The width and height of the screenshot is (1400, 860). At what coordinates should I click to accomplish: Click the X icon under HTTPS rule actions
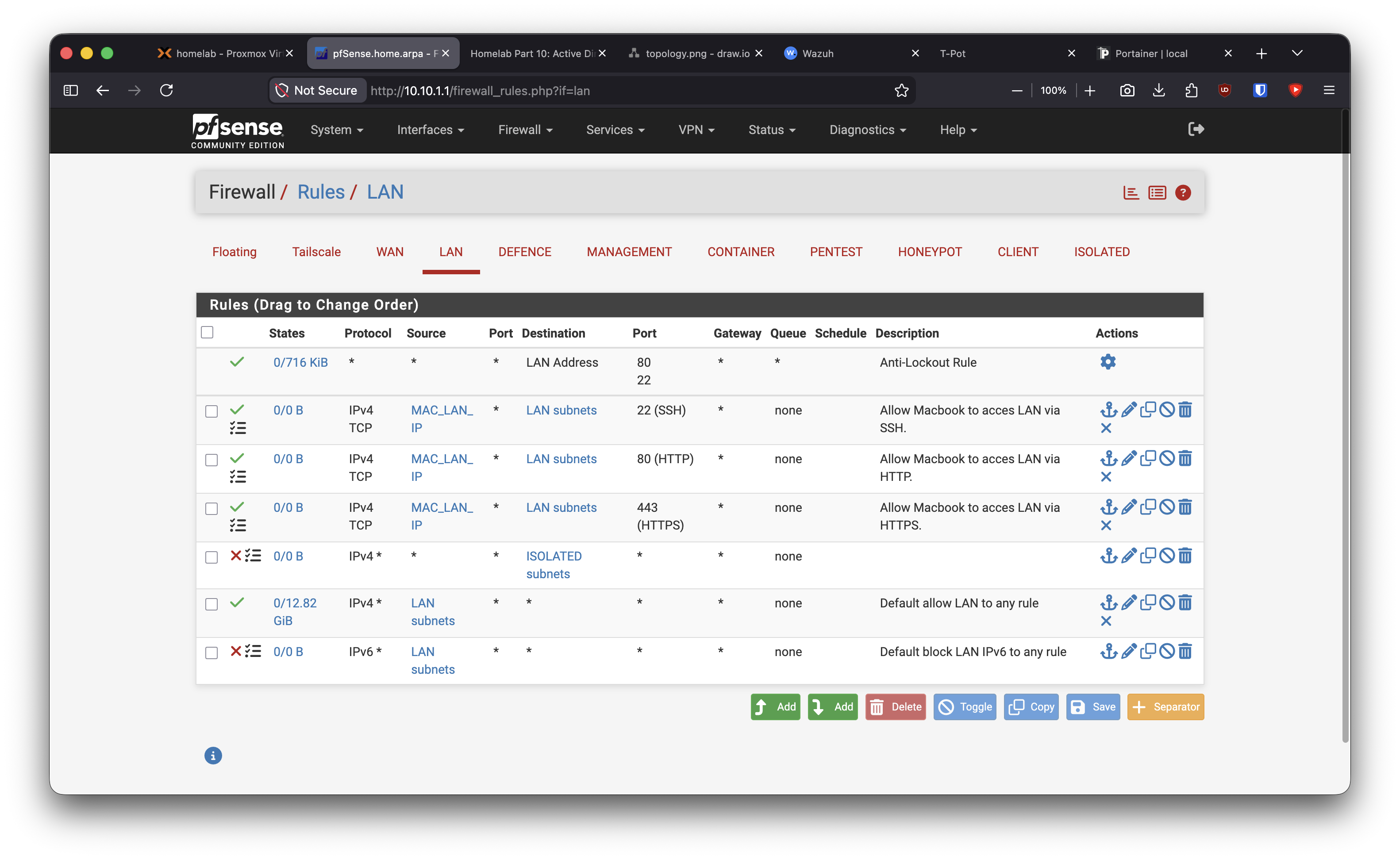[1105, 526]
